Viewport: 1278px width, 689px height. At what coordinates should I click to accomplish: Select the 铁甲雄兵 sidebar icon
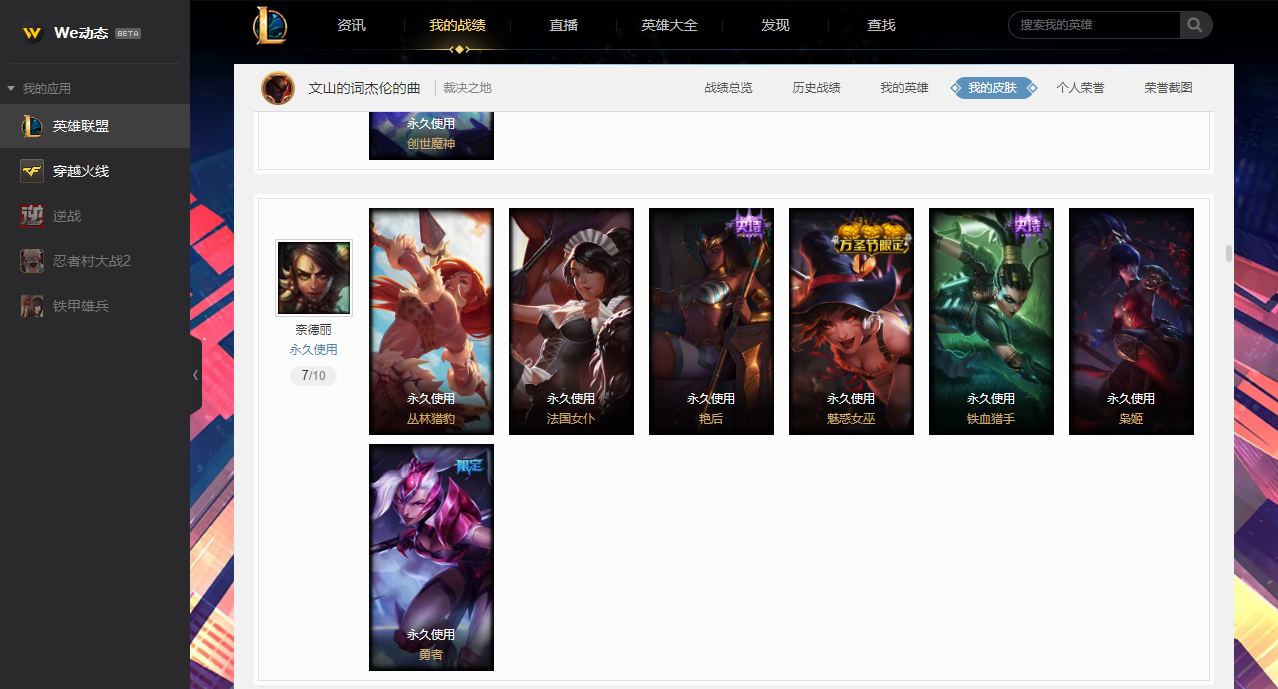point(32,306)
